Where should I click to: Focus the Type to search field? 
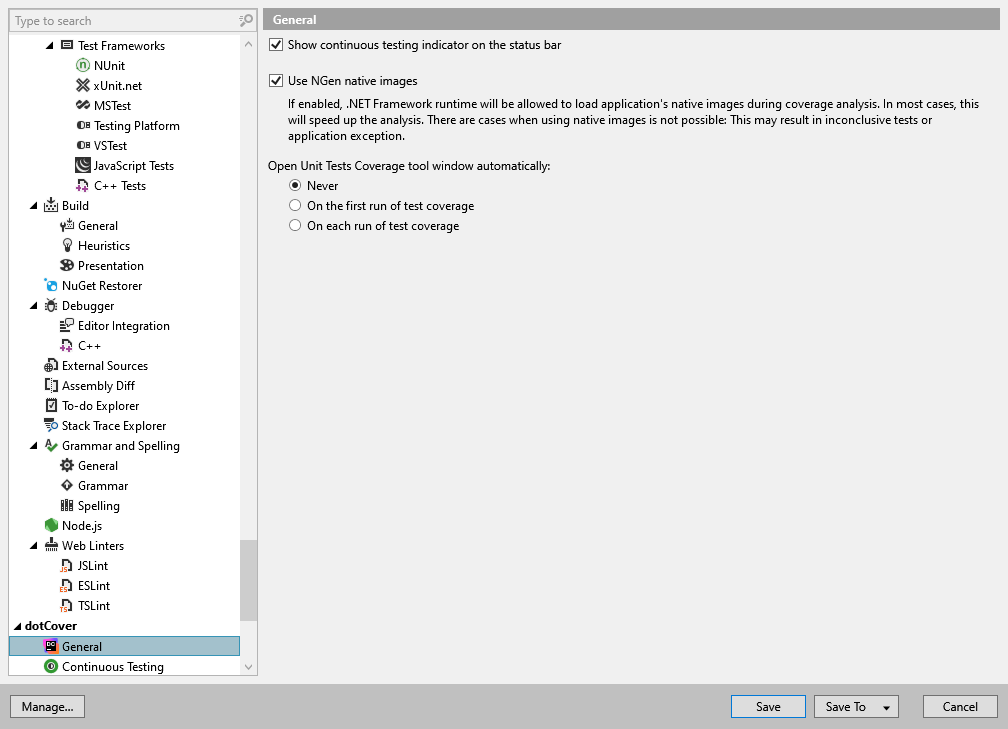point(125,21)
